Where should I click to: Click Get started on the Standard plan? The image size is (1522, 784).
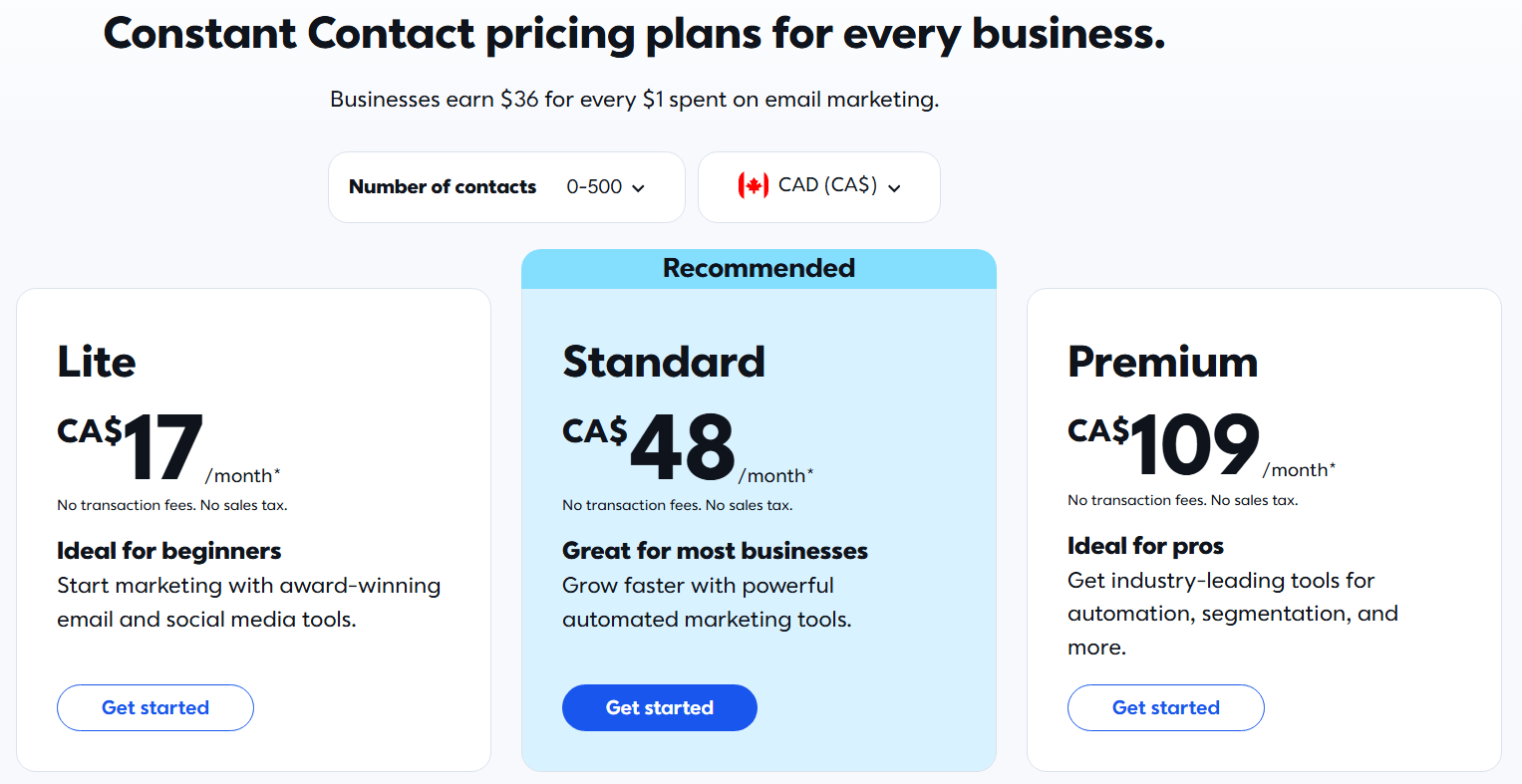pos(659,707)
